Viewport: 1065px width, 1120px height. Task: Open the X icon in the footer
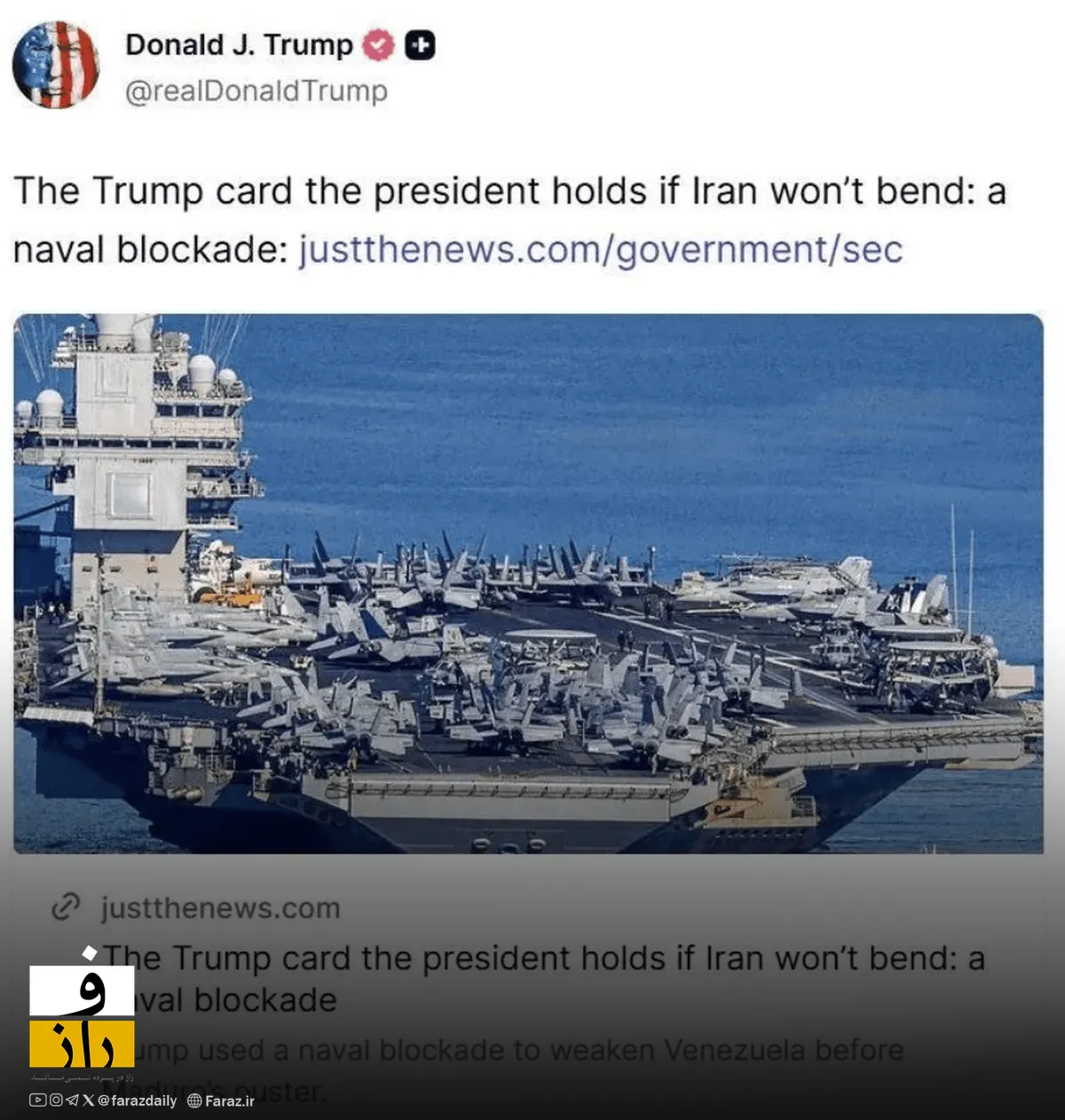(x=88, y=1100)
